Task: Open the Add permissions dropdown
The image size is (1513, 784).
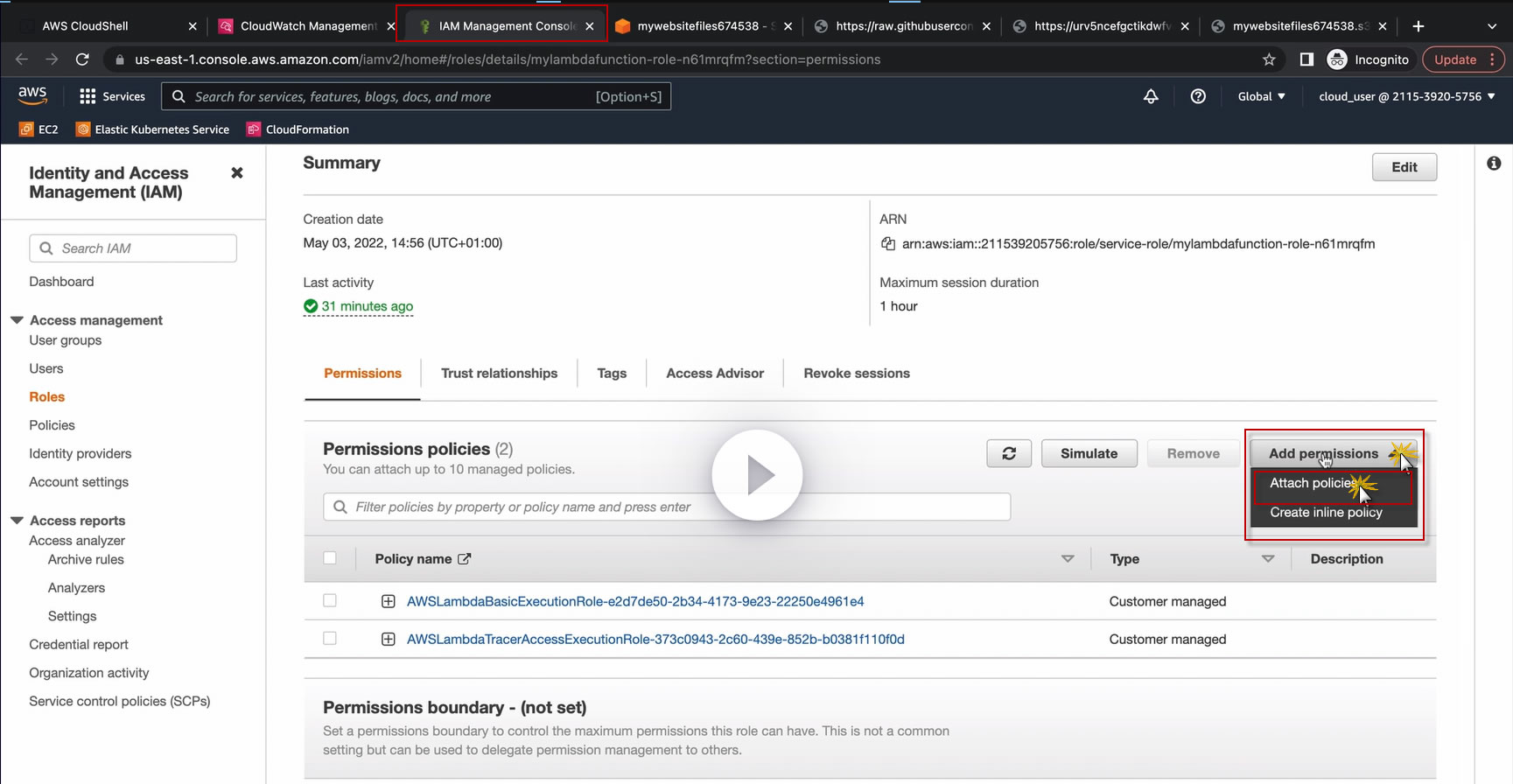Action: click(1334, 453)
